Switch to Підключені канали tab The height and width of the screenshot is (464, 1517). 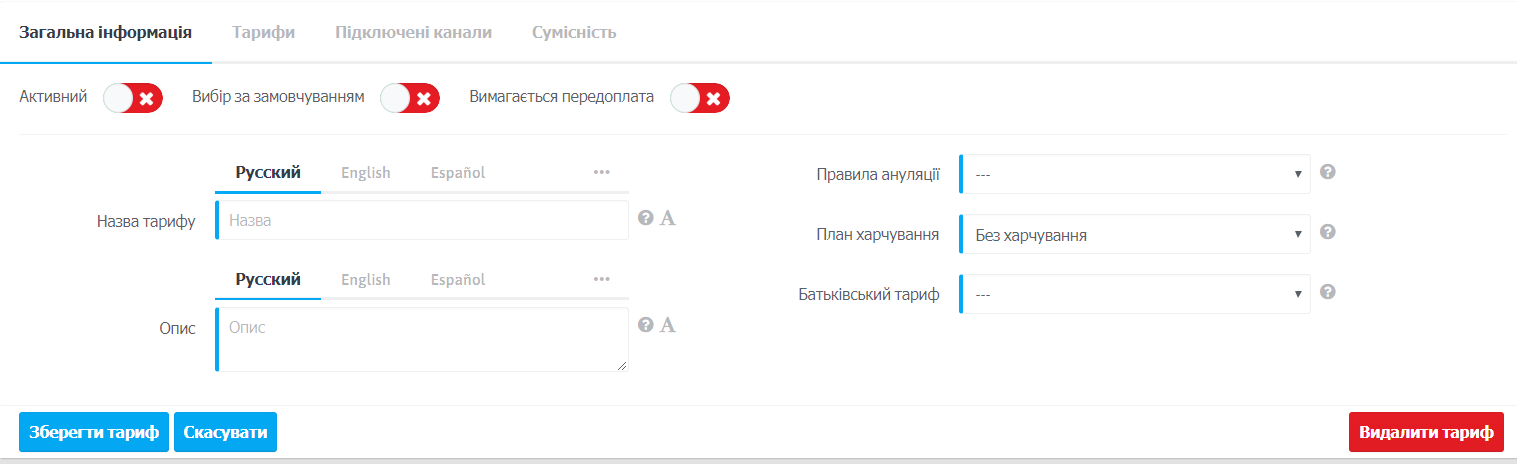pyautogui.click(x=414, y=32)
